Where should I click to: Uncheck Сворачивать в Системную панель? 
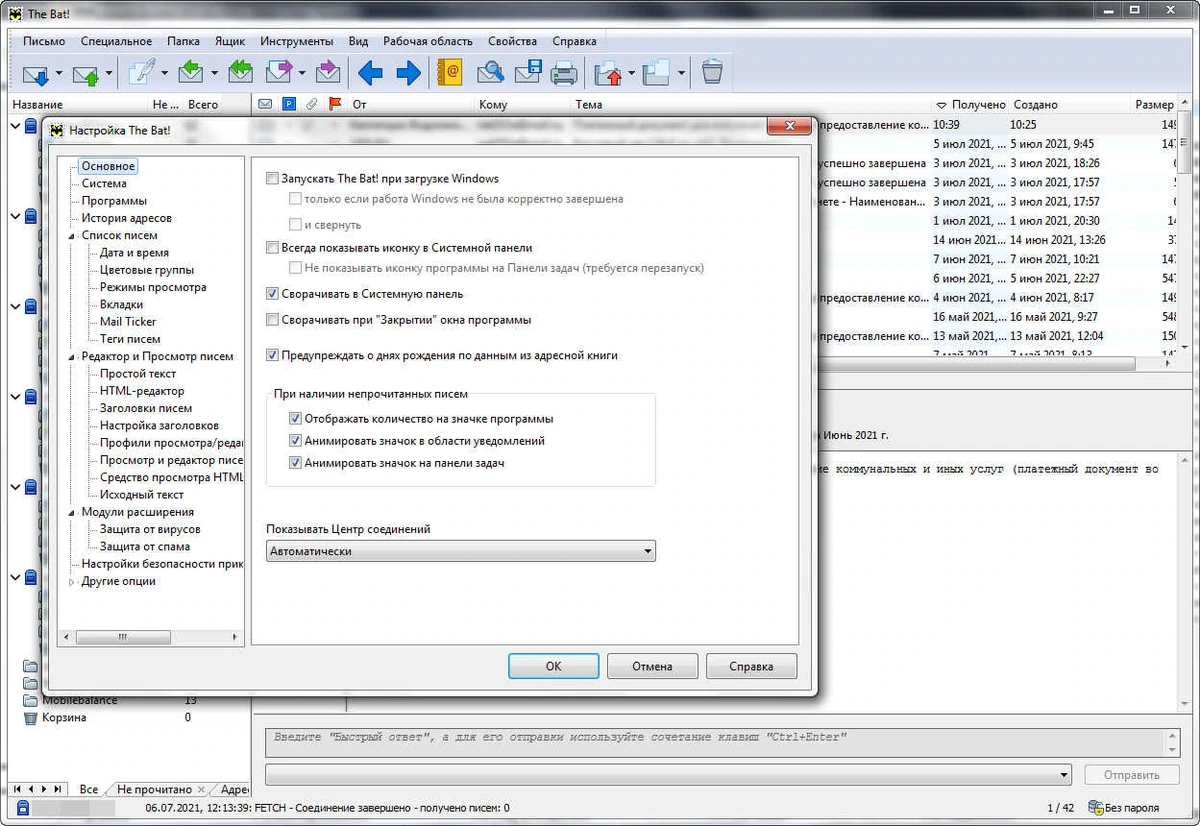tap(272, 295)
